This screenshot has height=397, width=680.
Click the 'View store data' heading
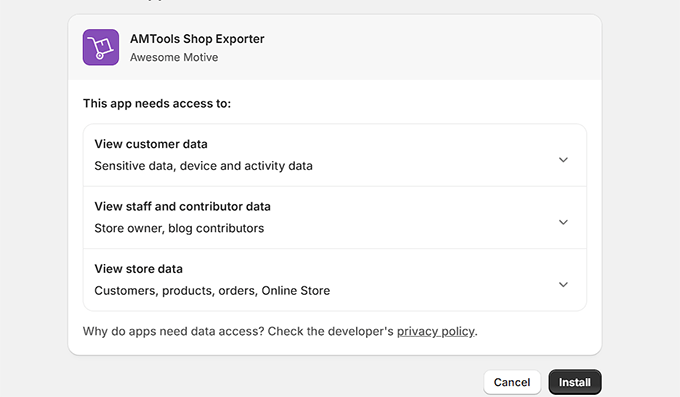pyautogui.click(x=138, y=269)
